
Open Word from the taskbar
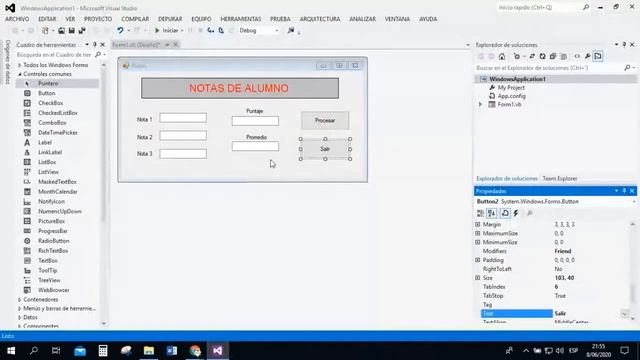click(172, 351)
